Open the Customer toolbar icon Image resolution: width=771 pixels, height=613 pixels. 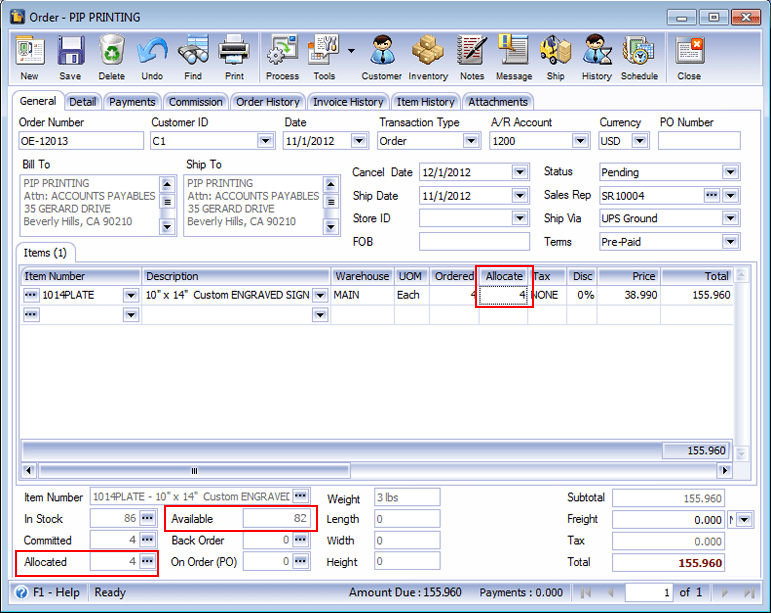pos(382,50)
